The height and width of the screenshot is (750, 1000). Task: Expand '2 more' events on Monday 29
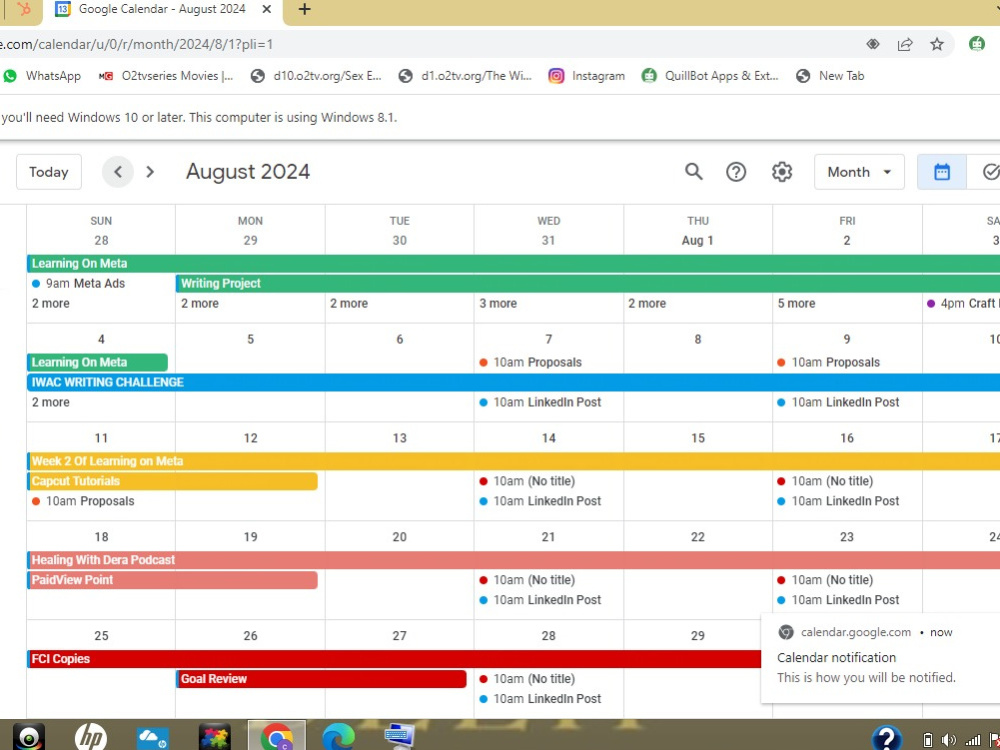(200, 304)
